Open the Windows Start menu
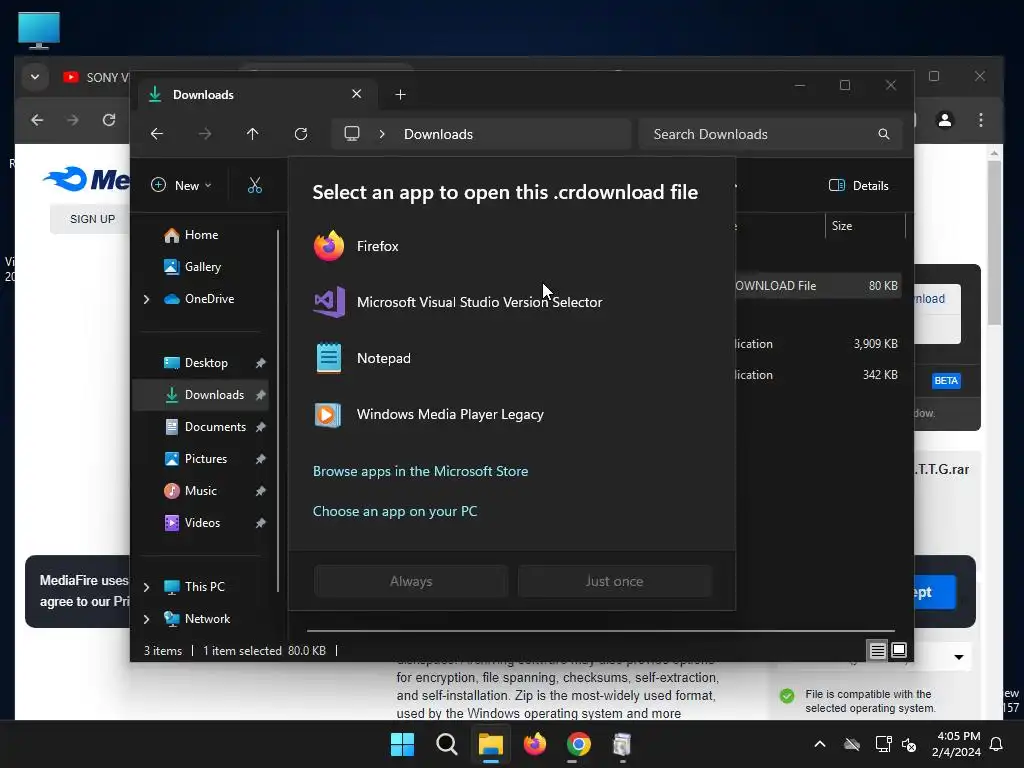The image size is (1024, 768). tap(402, 744)
